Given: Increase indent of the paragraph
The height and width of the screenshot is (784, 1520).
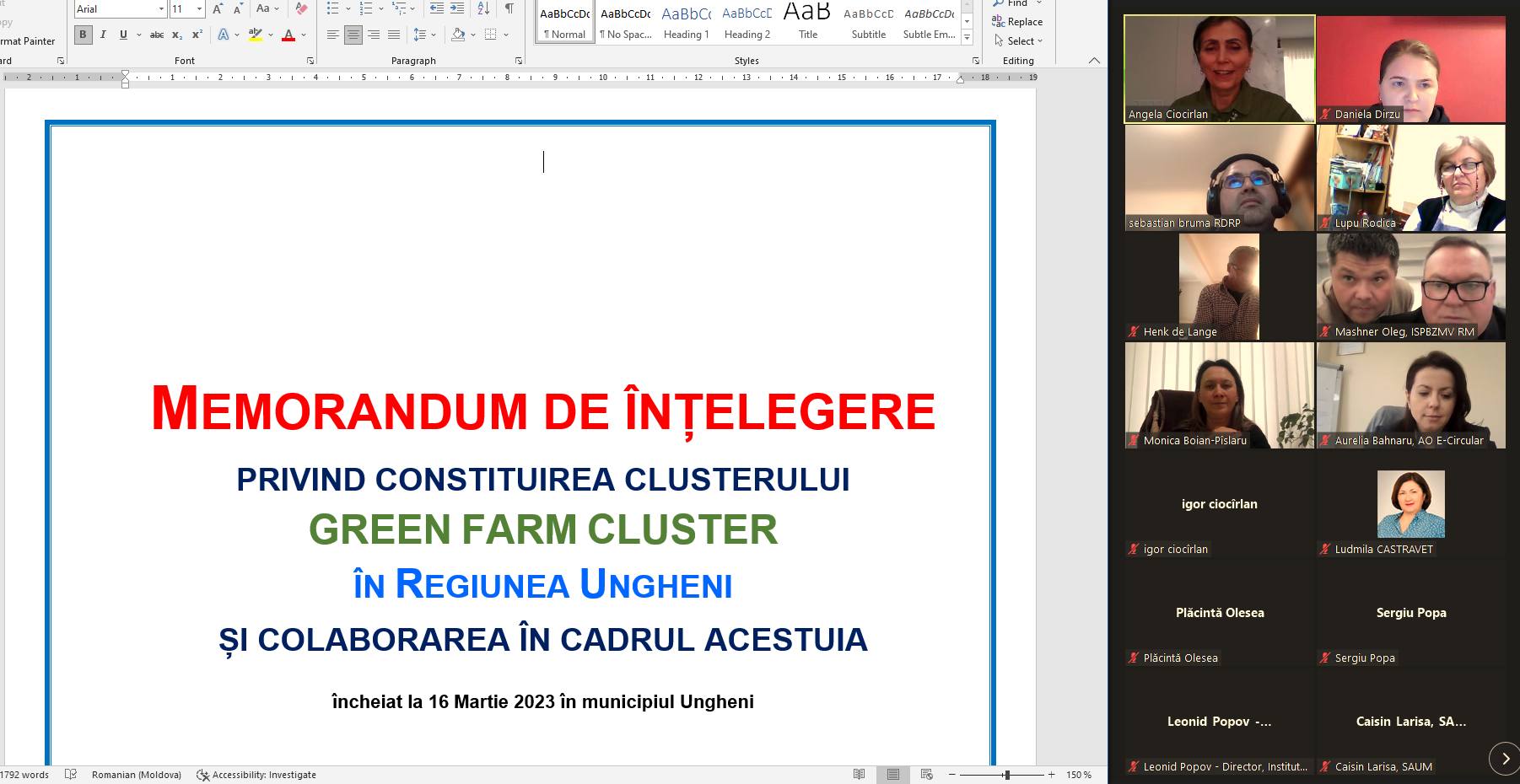Looking at the screenshot, I should 457,9.
